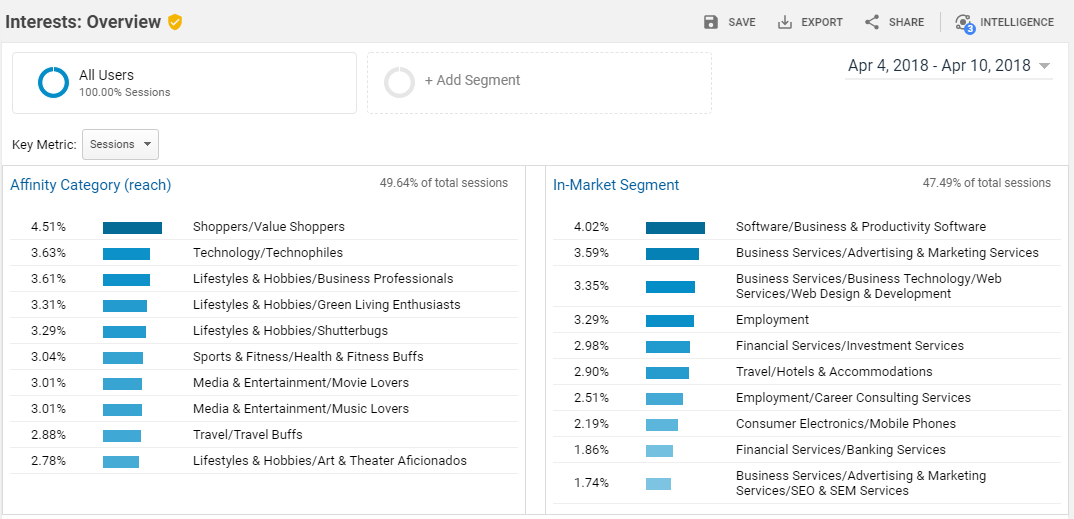Click the Software/Business & Productivity Software bar
Viewport: 1074px width, 519px height.
click(x=675, y=227)
